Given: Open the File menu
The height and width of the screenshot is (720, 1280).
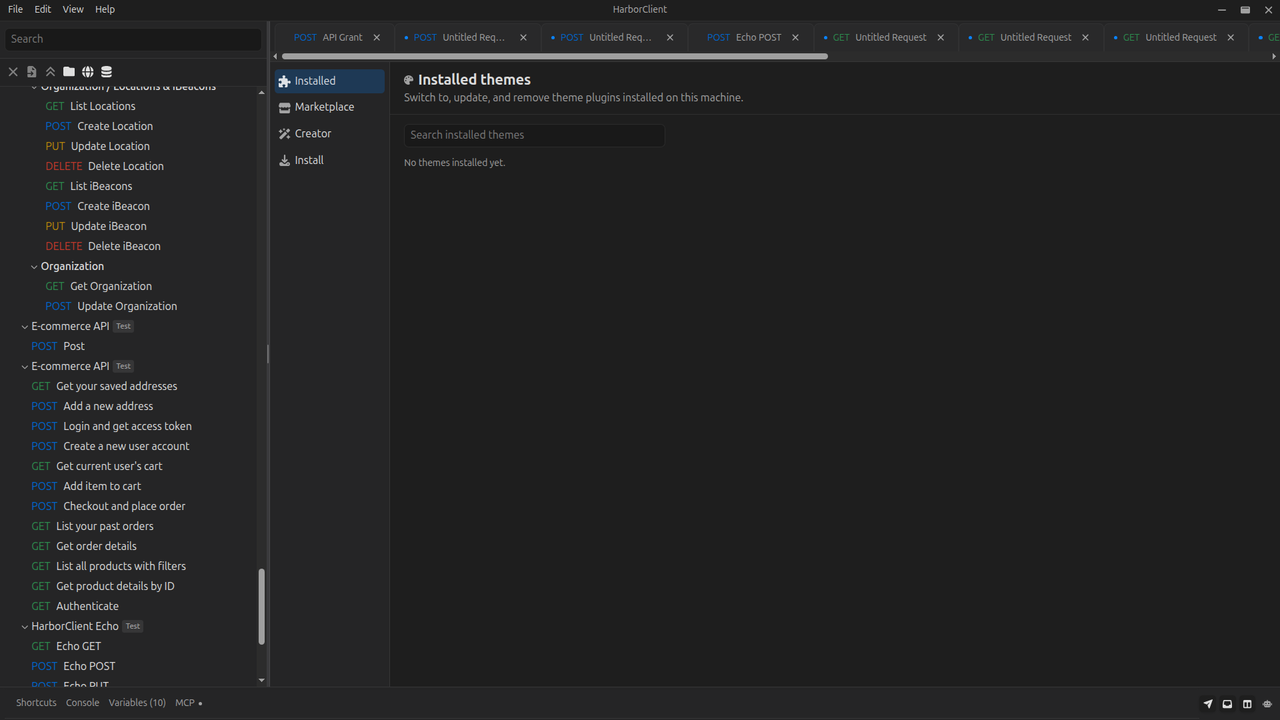Looking at the screenshot, I should [x=15, y=9].
